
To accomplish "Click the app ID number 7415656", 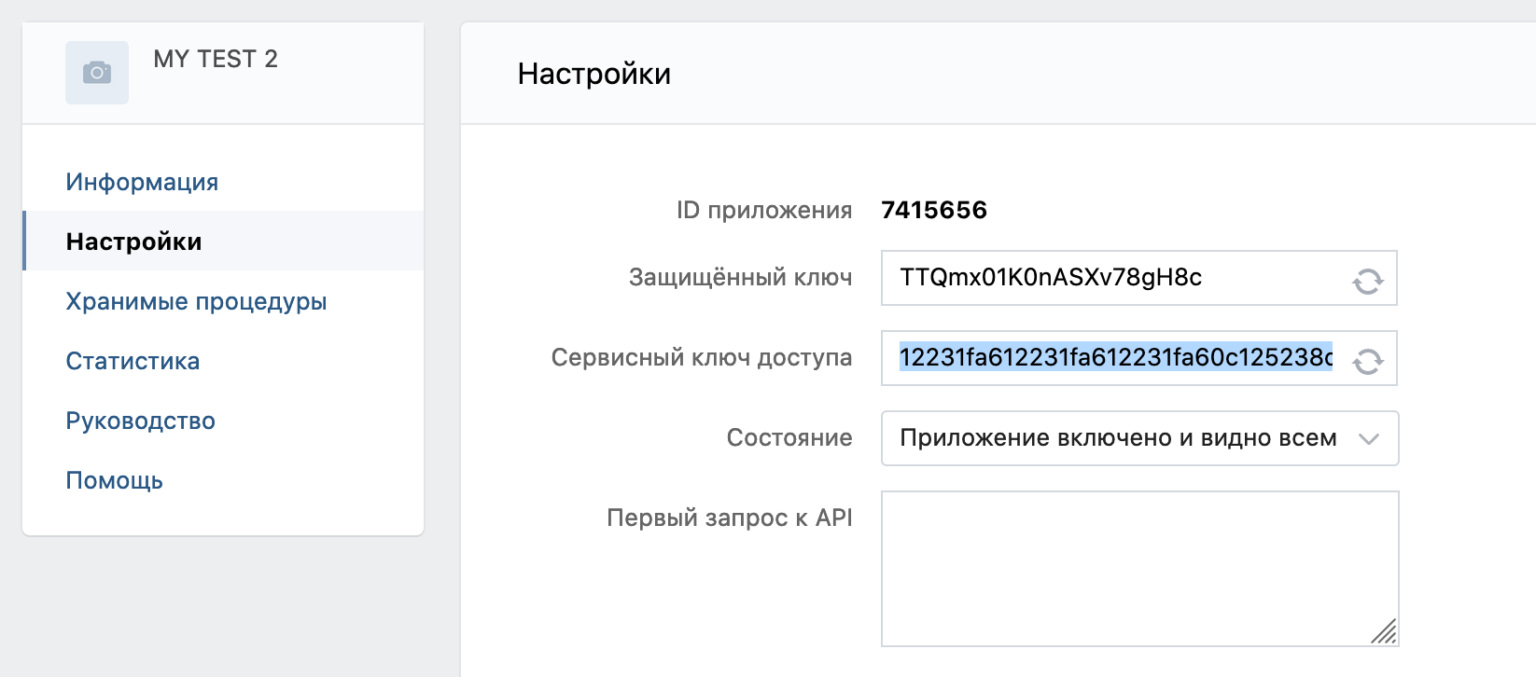I will click(934, 210).
